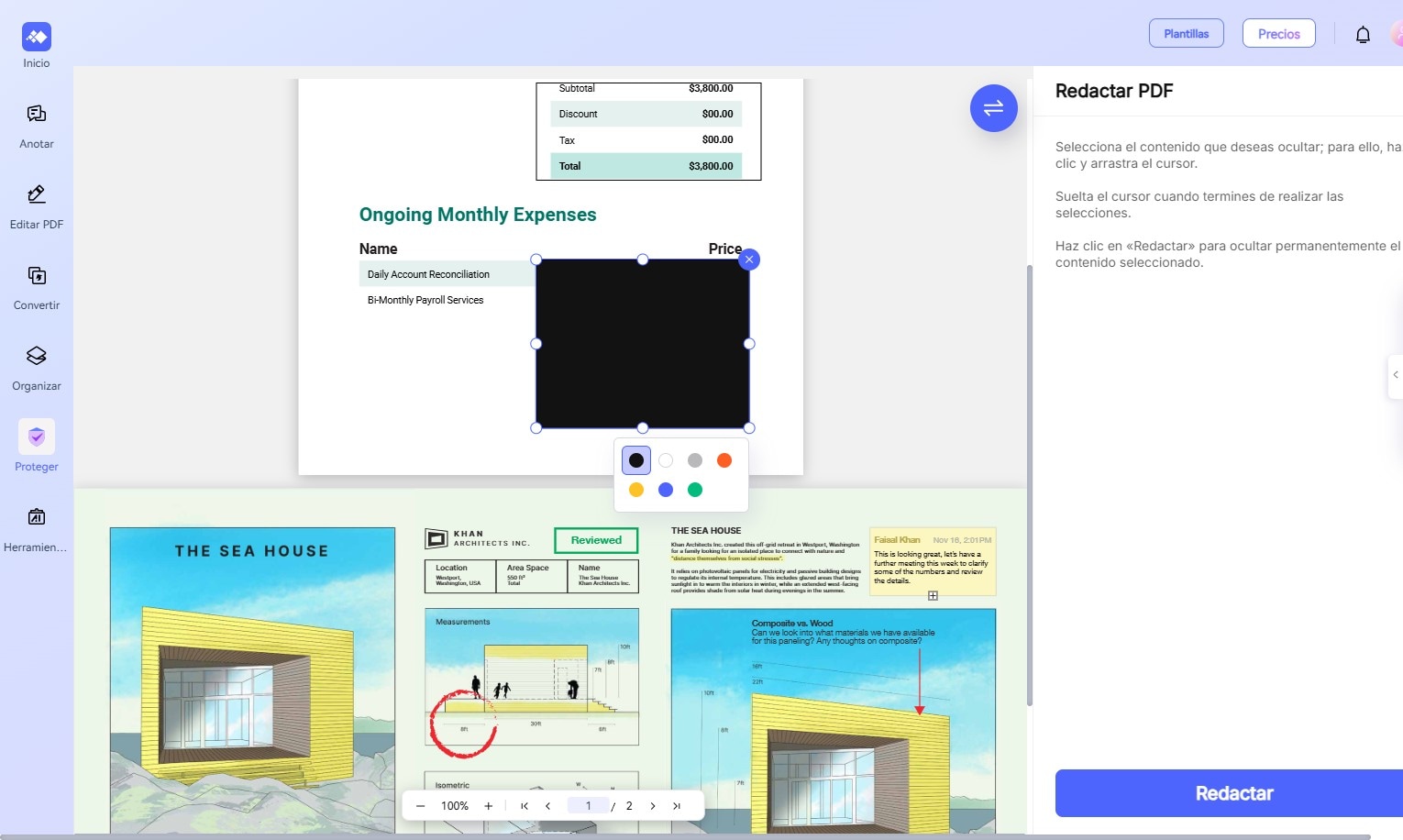Open the Editar PDF tool
This screenshot has width=1403, height=840.
click(x=37, y=206)
